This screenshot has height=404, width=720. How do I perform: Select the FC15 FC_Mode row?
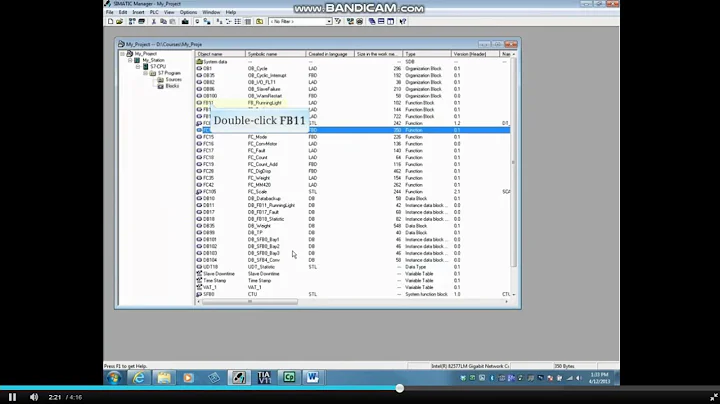(352, 137)
